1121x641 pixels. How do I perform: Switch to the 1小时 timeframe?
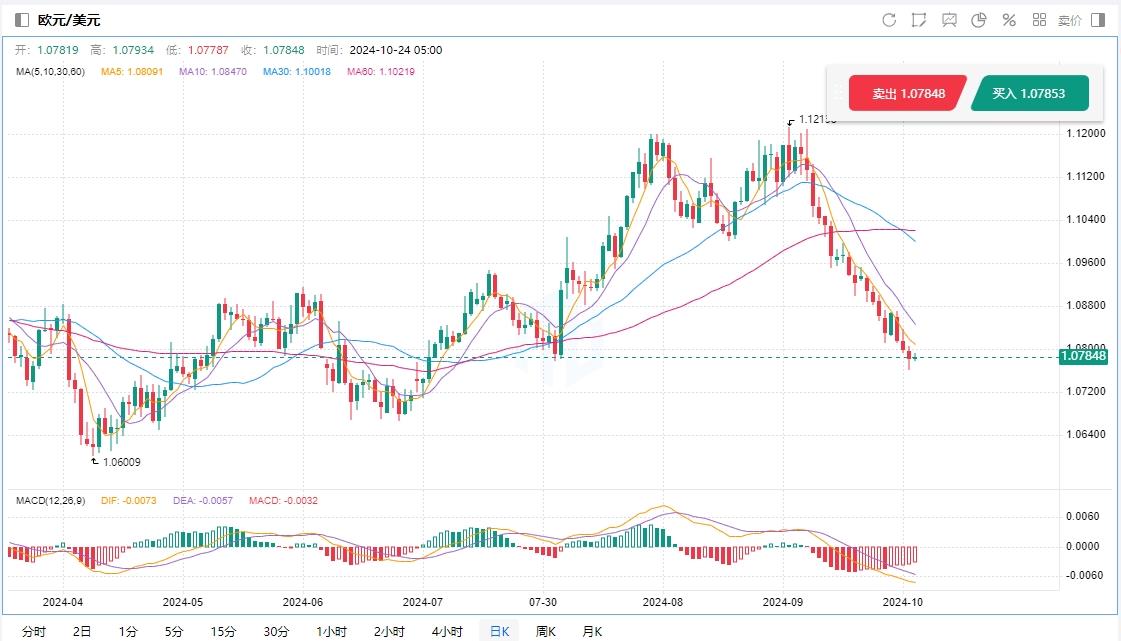(331, 631)
